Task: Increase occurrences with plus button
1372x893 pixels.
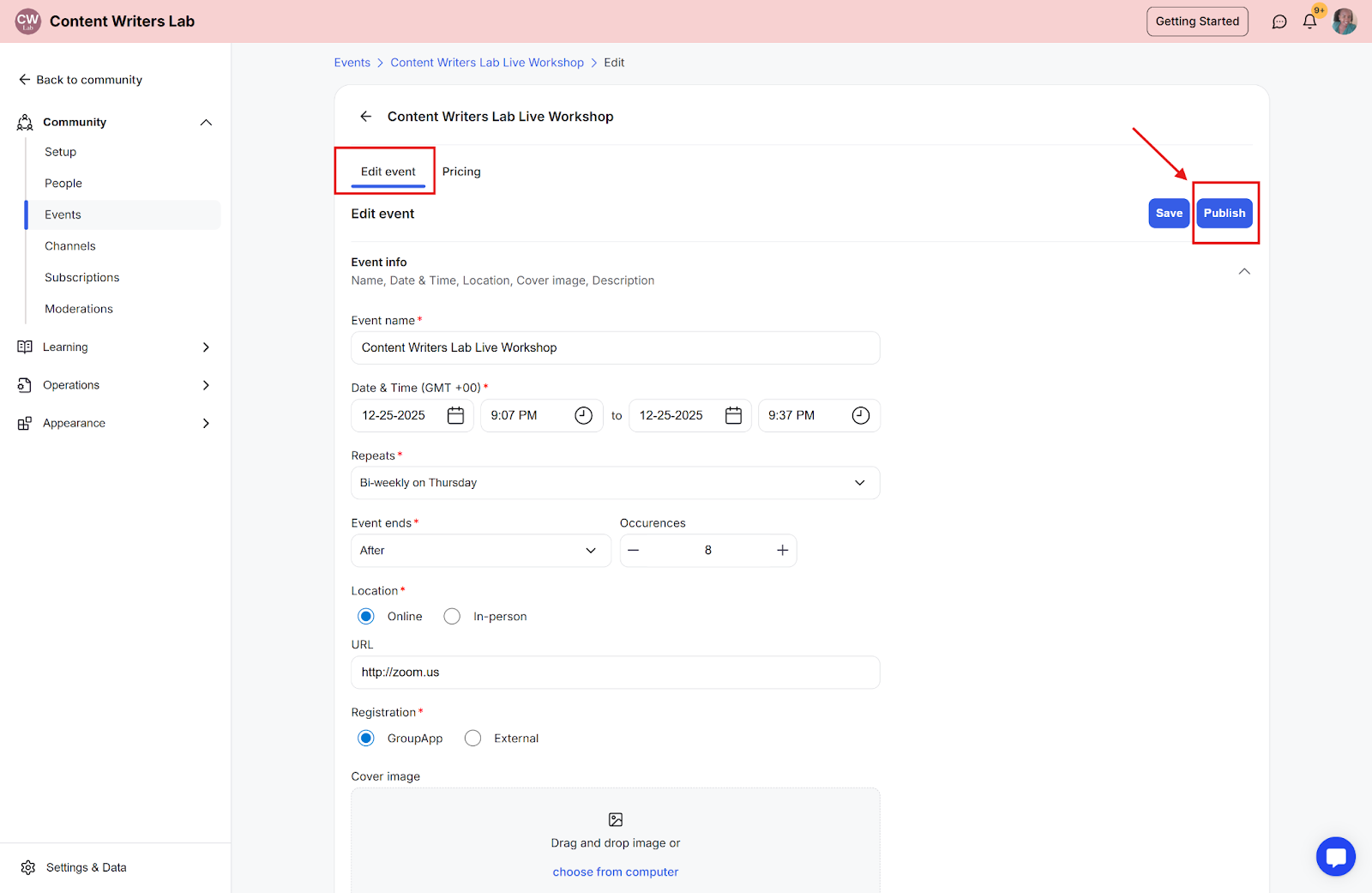Action: coord(782,551)
